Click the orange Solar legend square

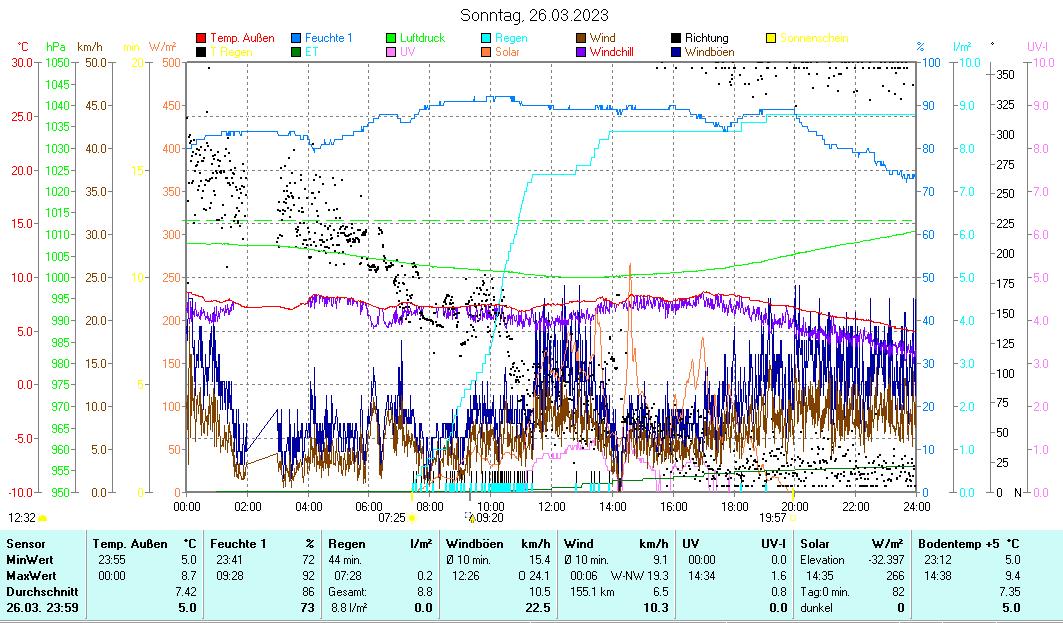coord(487,51)
